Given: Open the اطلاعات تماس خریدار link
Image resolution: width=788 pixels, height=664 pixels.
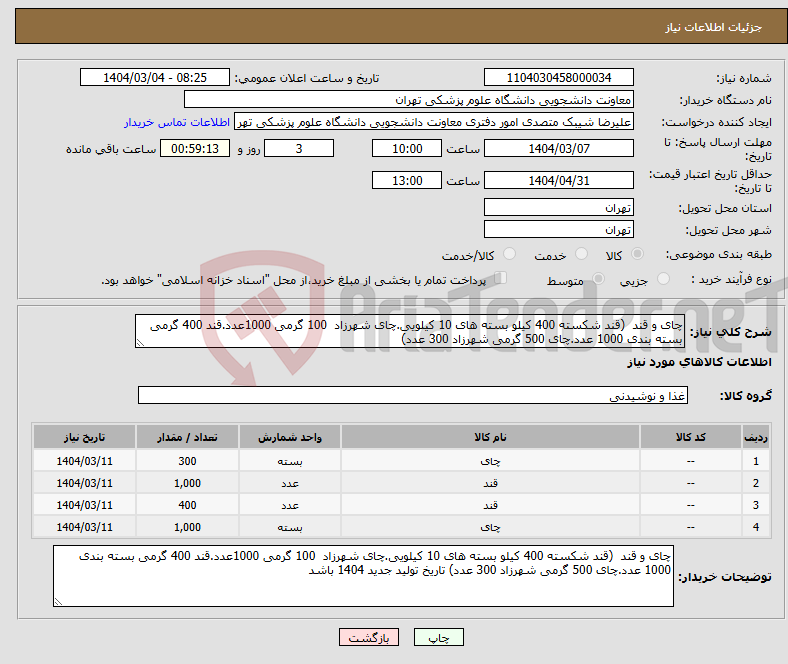Looking at the screenshot, I should coord(177,122).
